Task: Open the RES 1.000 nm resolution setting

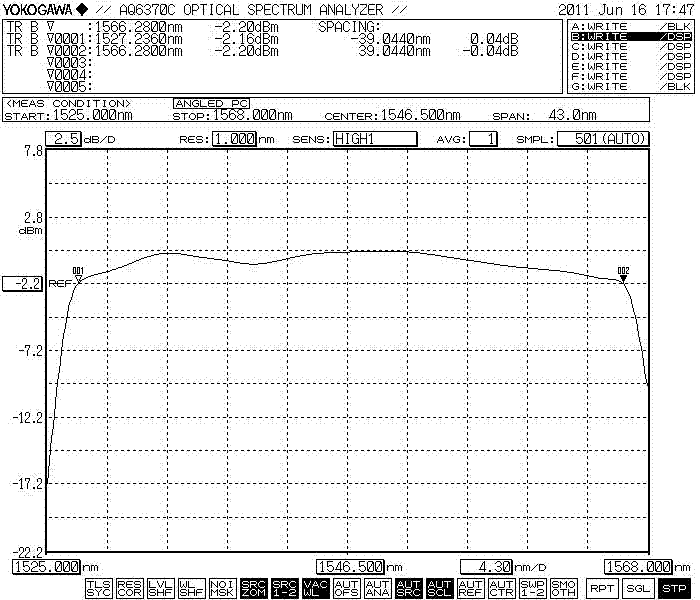Action: [233, 139]
